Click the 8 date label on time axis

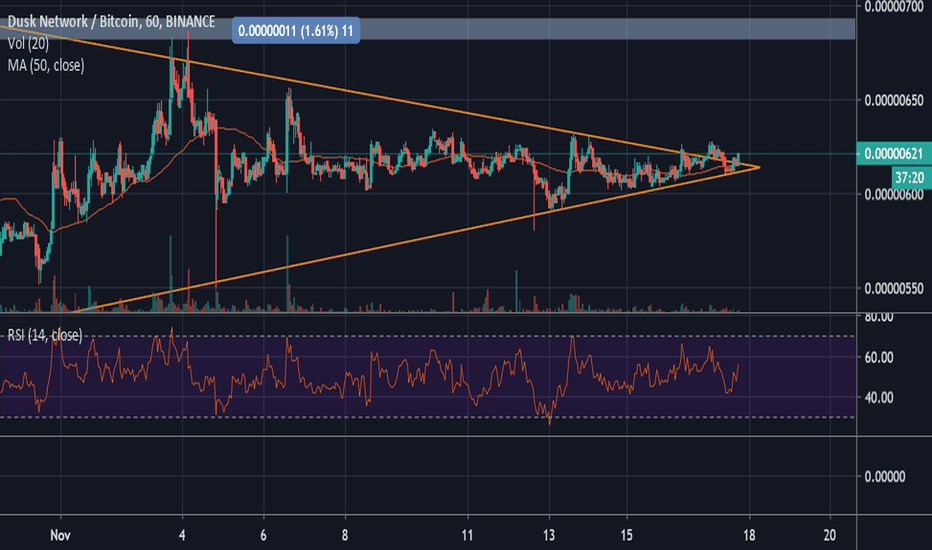click(x=345, y=535)
